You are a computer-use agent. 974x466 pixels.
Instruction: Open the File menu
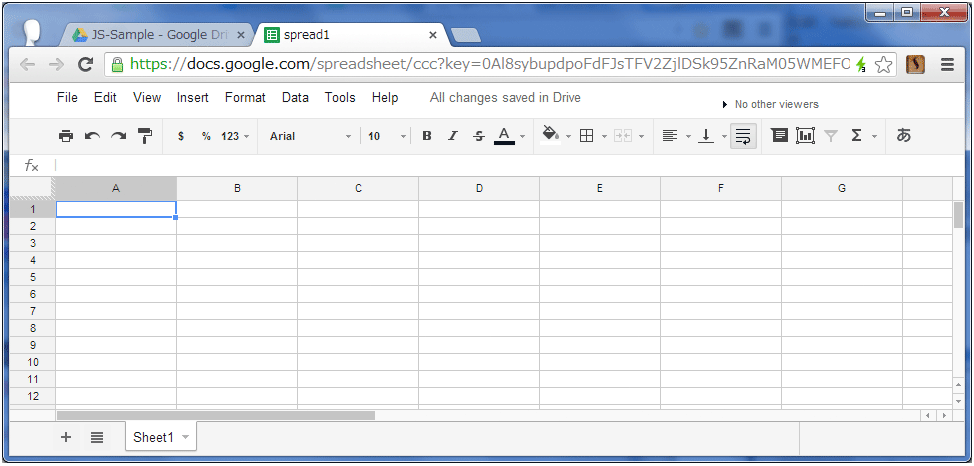pyautogui.click(x=67, y=98)
